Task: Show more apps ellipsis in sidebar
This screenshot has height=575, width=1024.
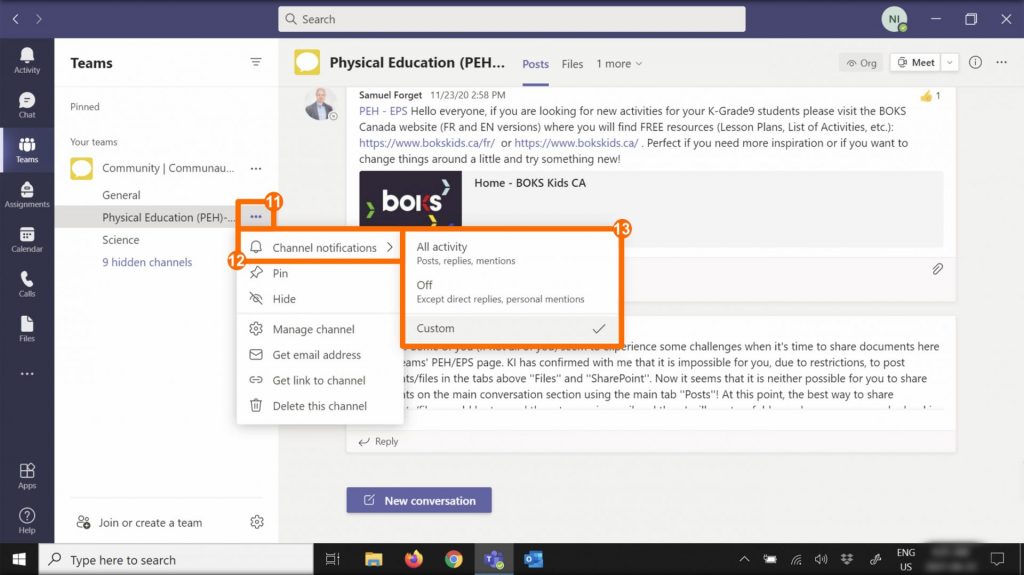Action: point(27,374)
